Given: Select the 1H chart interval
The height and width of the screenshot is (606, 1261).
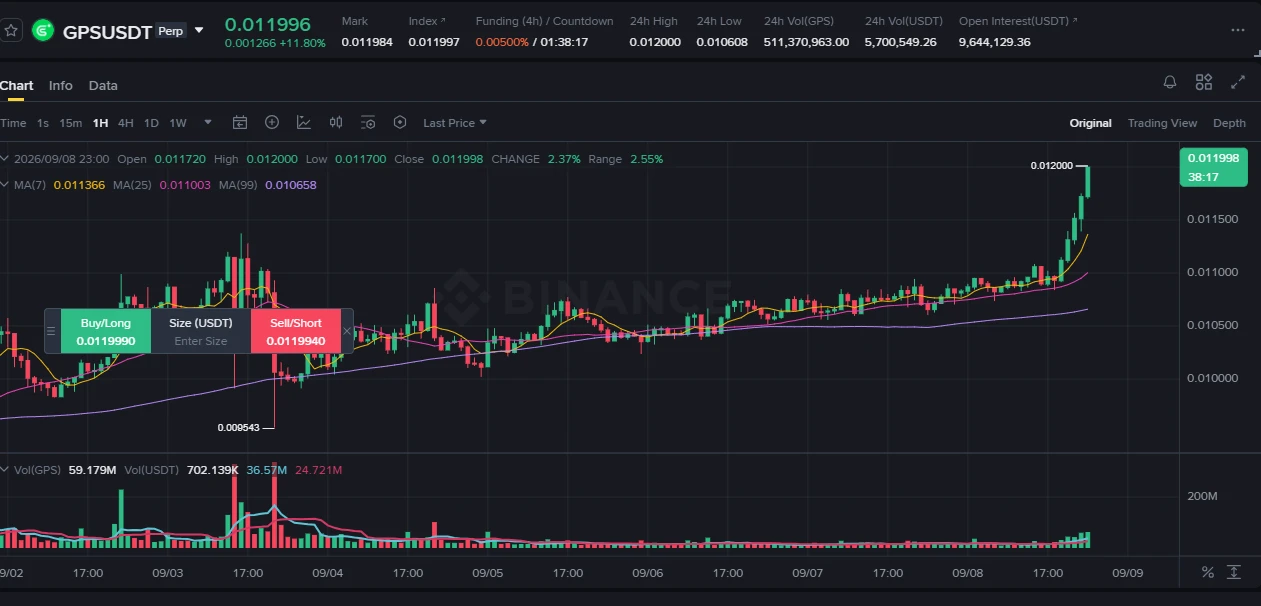Looking at the screenshot, I should [100, 123].
